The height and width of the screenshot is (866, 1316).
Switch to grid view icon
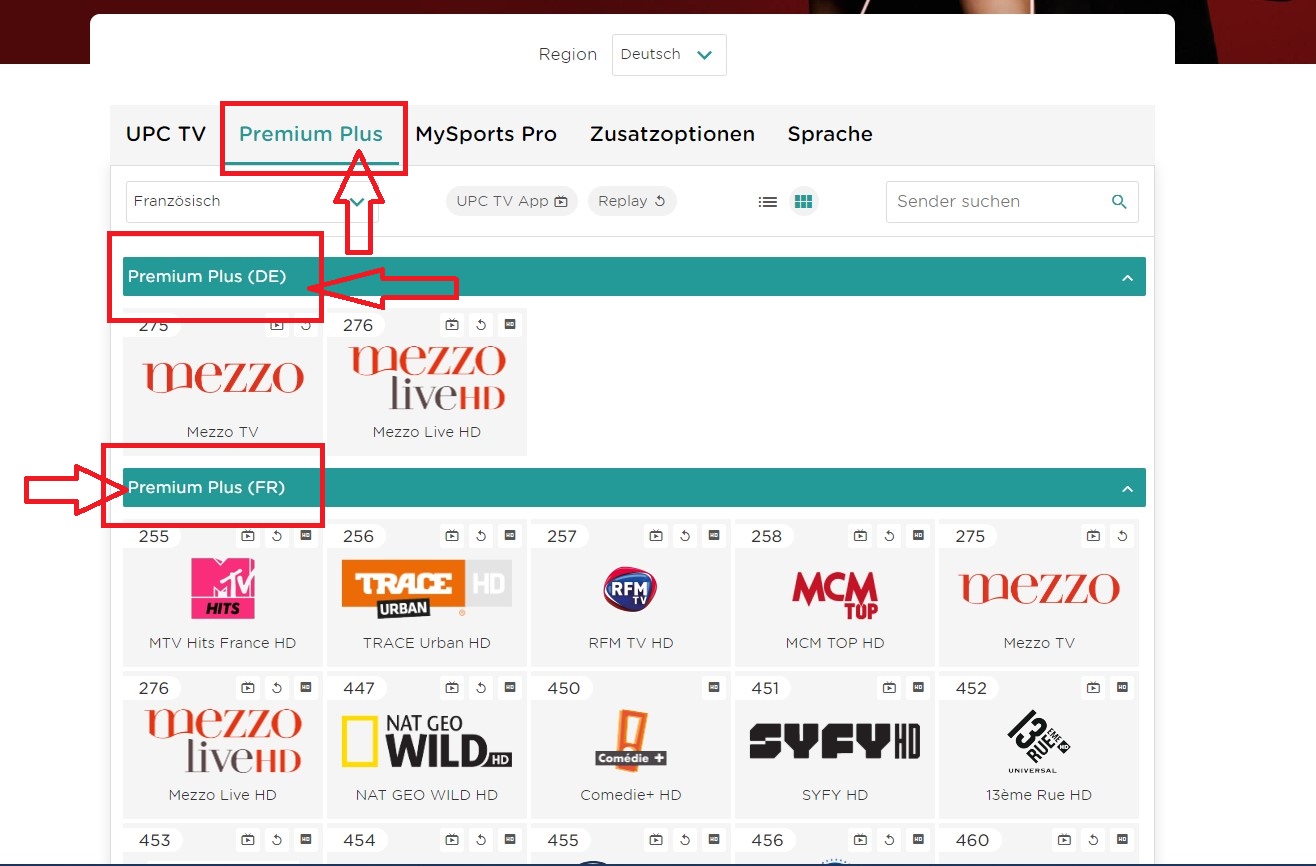pyautogui.click(x=802, y=202)
